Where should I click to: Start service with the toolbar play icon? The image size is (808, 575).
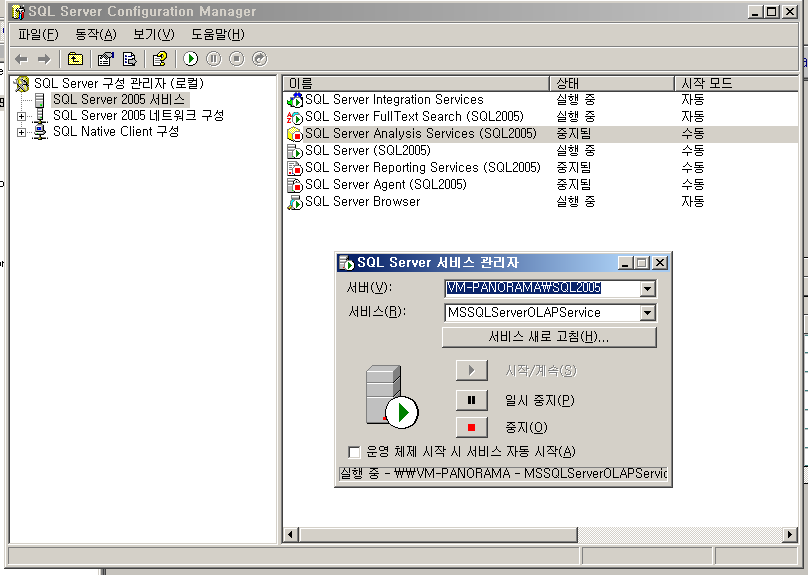coord(190,59)
